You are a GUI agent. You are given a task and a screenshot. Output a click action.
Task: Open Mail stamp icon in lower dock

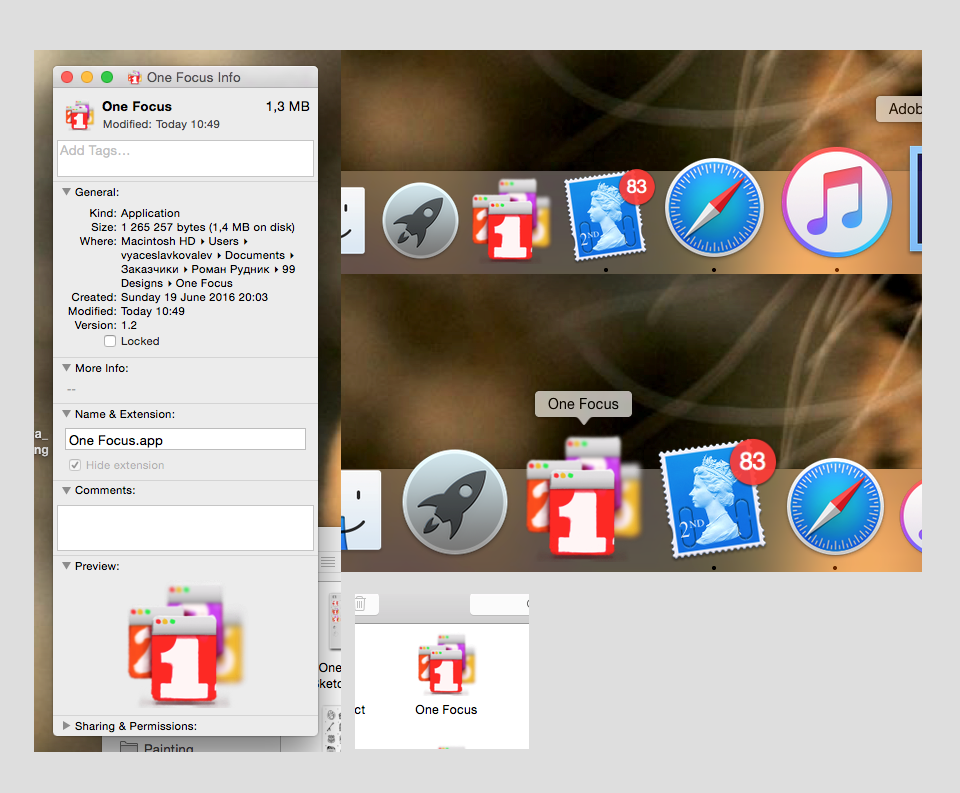tap(713, 499)
